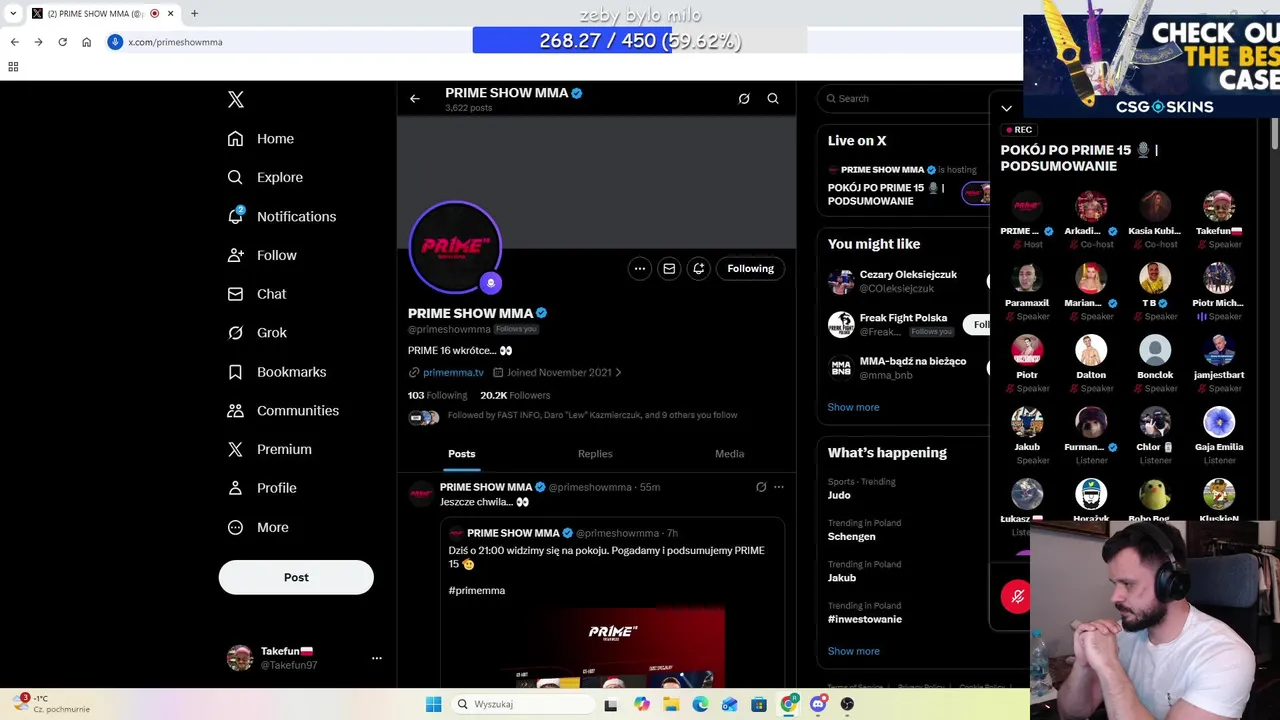Click Grok explain icon on first post
1280x720 pixels.
coord(761,487)
